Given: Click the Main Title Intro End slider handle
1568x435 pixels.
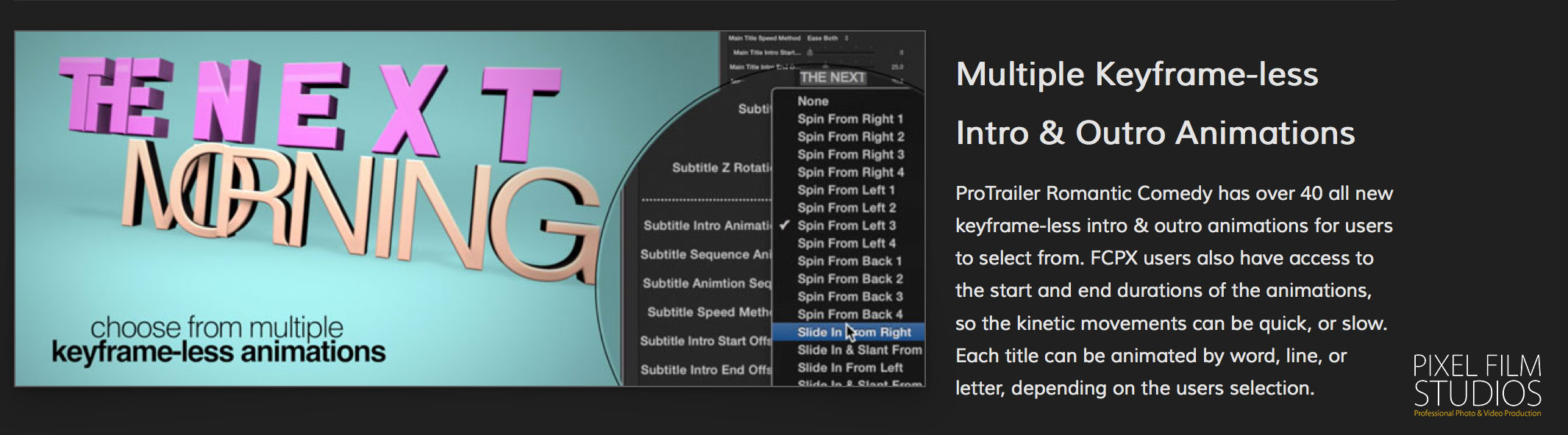Looking at the screenshot, I should coord(824,67).
